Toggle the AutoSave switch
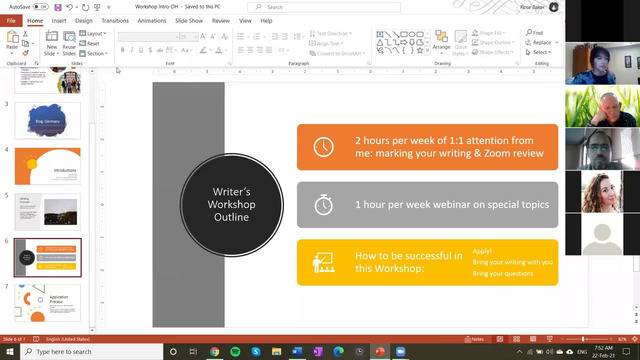The width and height of the screenshot is (640, 360). (x=40, y=7)
